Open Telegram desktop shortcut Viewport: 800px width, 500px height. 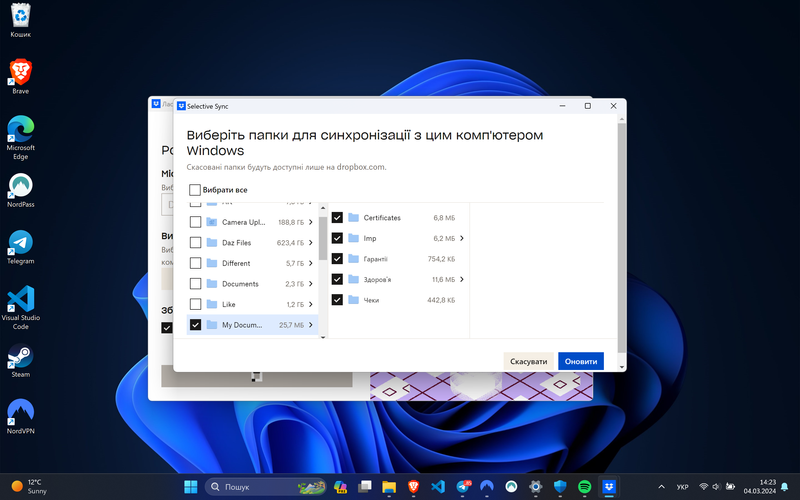20,243
